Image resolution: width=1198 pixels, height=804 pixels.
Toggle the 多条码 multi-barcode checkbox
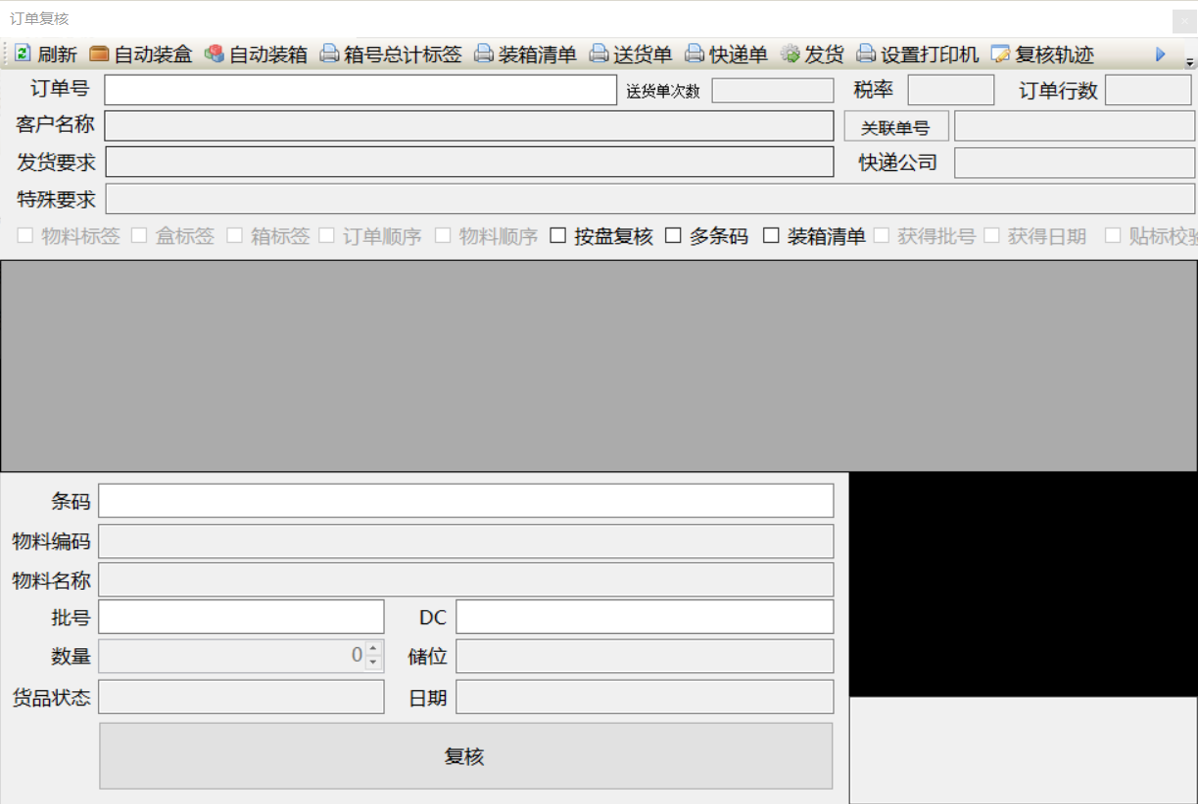coord(674,236)
